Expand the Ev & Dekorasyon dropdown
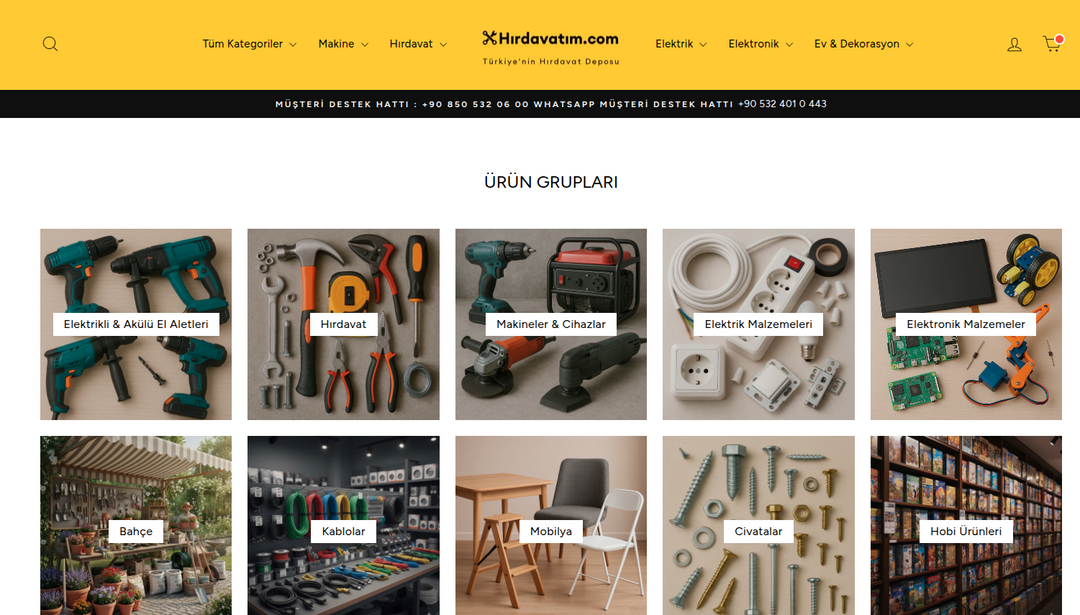This screenshot has height=615, width=1080. [x=864, y=44]
